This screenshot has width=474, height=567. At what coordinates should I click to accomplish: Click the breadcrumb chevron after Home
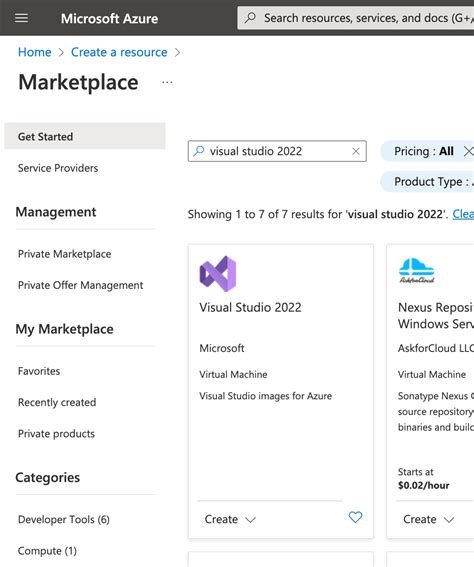coord(61,52)
